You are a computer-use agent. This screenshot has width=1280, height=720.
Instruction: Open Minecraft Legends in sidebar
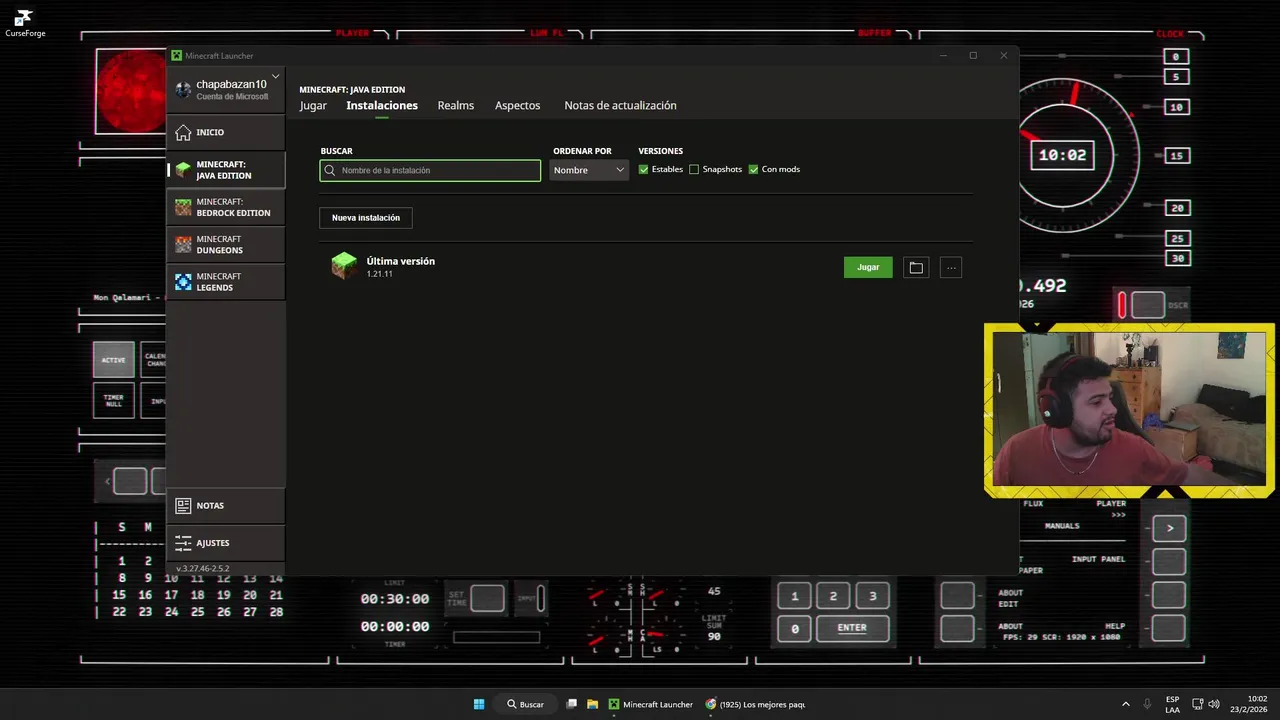(225, 282)
